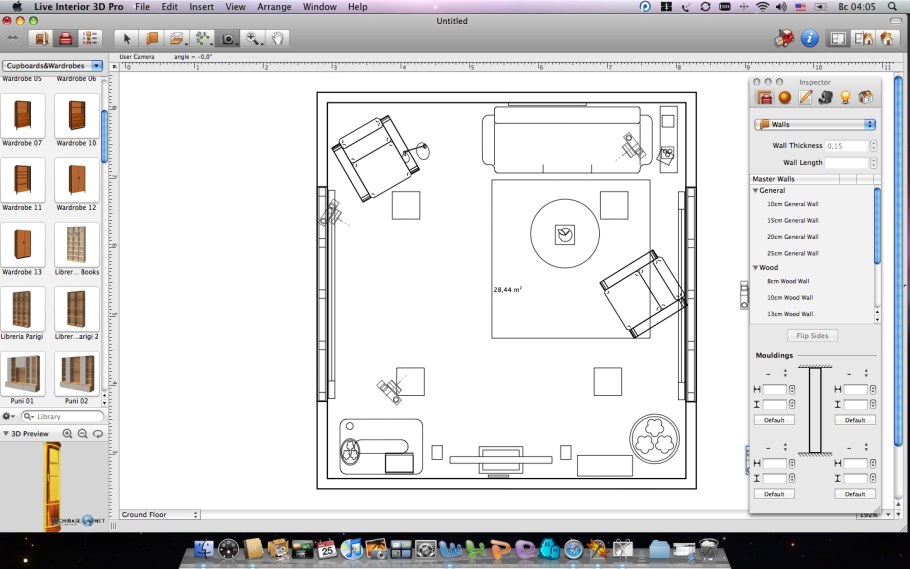This screenshot has height=569, width=910.
Task: Toggle the split 2D/3D view mode
Action: point(861,39)
